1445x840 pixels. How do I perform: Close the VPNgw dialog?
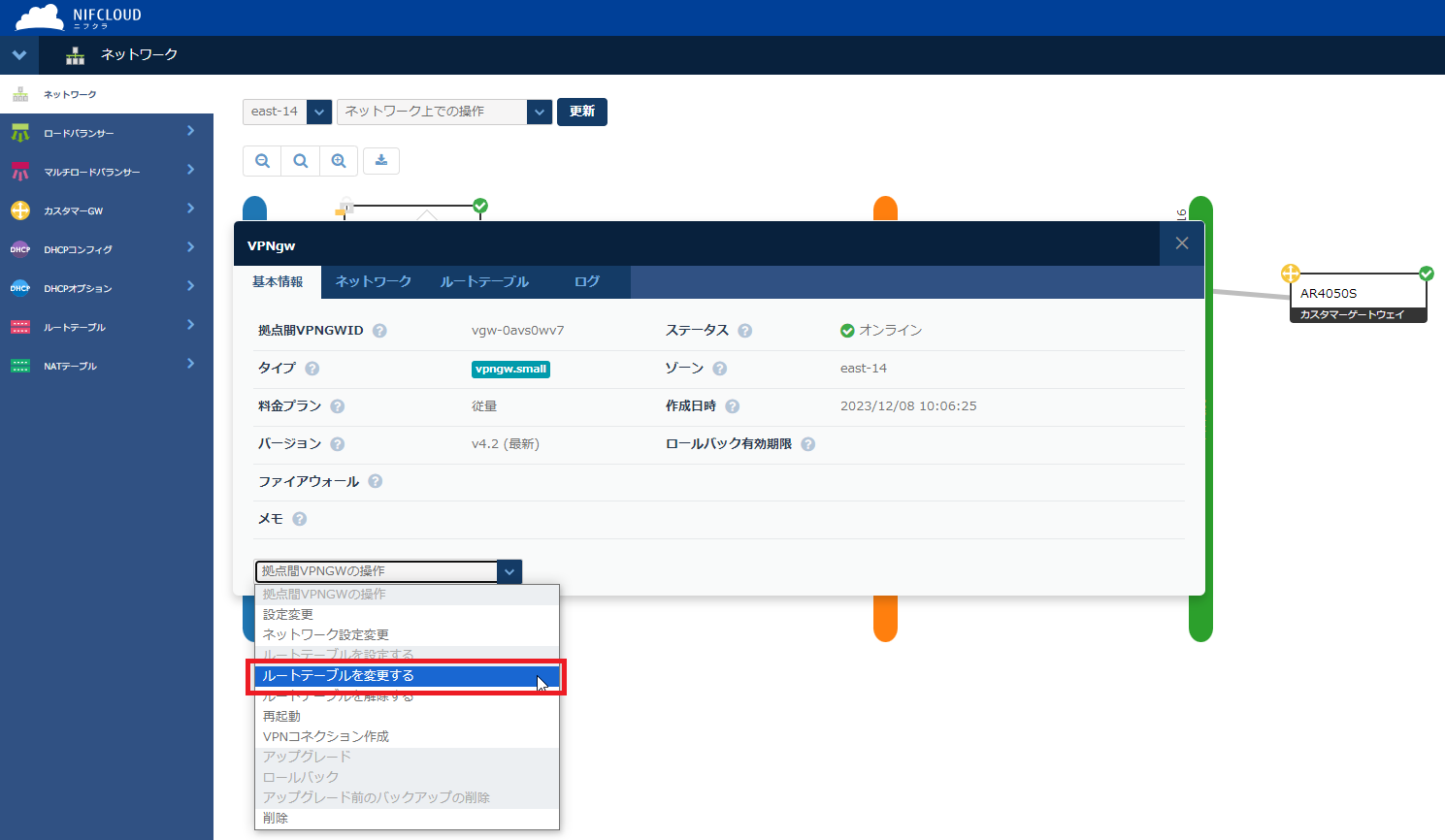(x=1181, y=243)
